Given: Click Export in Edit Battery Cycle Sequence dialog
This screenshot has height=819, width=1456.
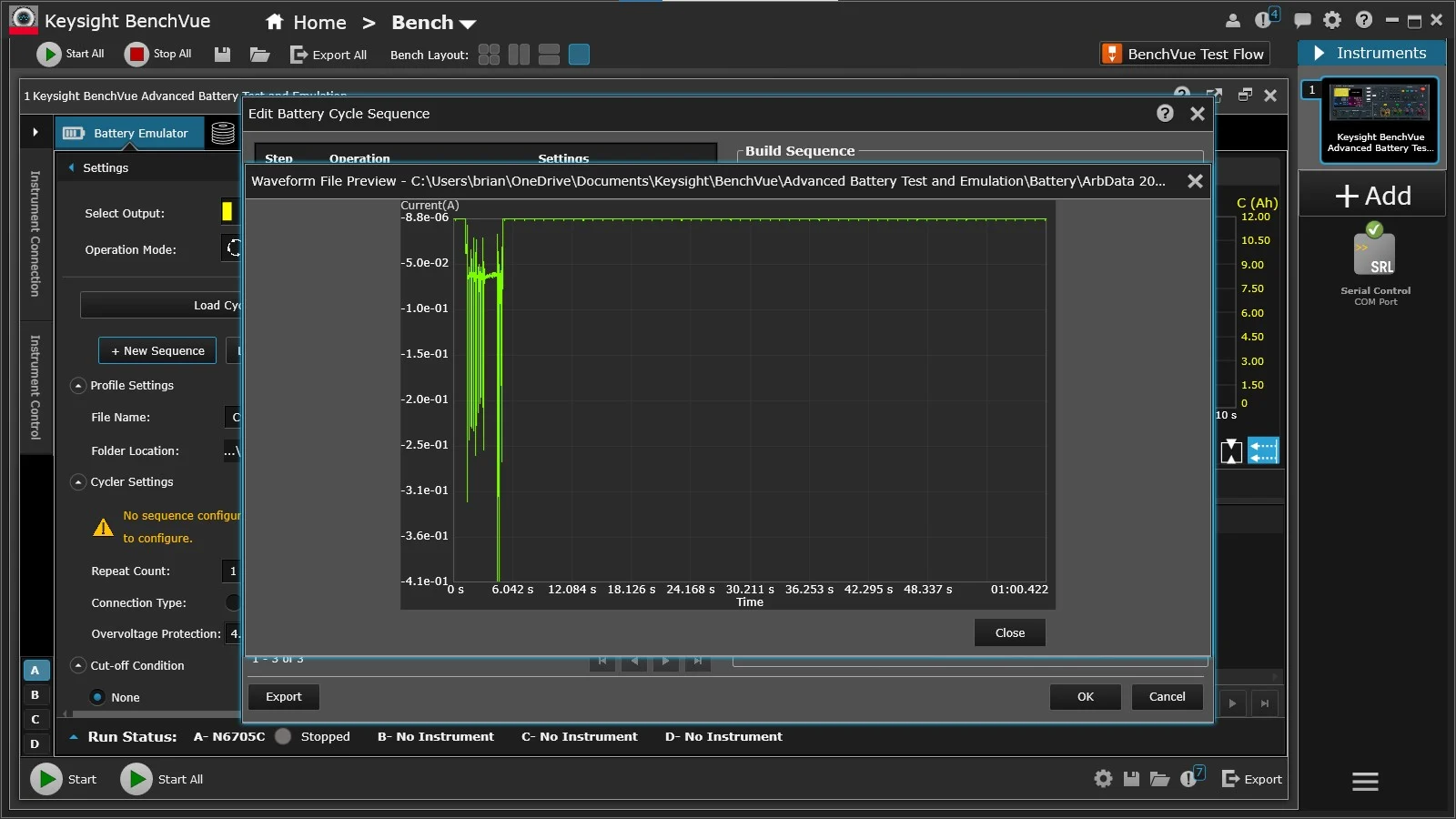Looking at the screenshot, I should (283, 696).
